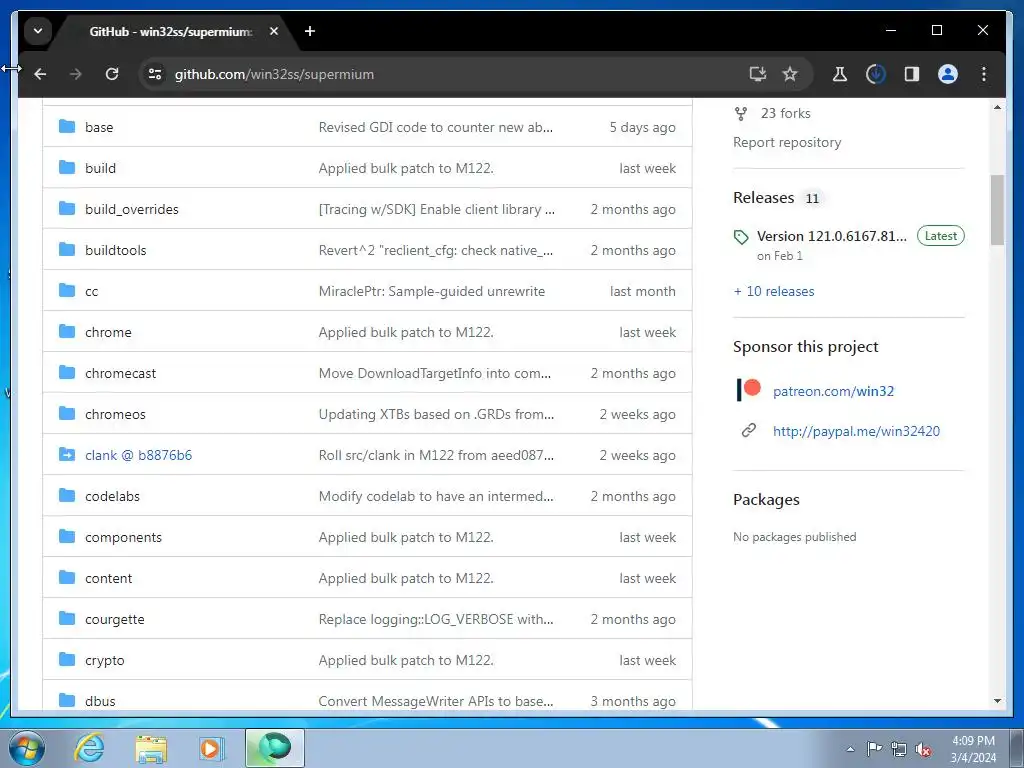Image resolution: width=1024 pixels, height=768 pixels.
Task: Click the page vertical scrollbar thumb
Action: 997,210
